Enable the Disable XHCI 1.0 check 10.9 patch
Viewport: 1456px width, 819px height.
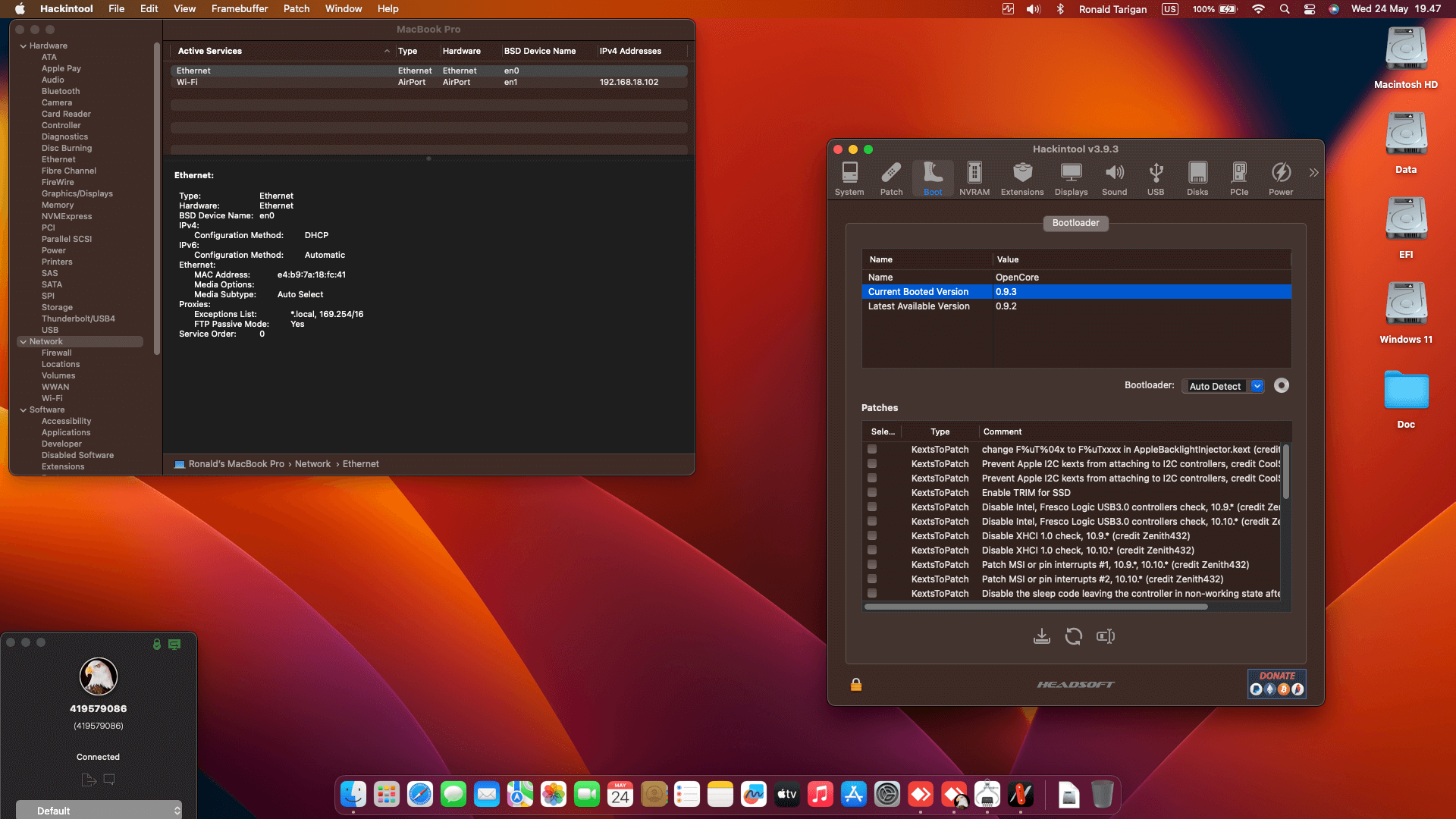point(872,536)
